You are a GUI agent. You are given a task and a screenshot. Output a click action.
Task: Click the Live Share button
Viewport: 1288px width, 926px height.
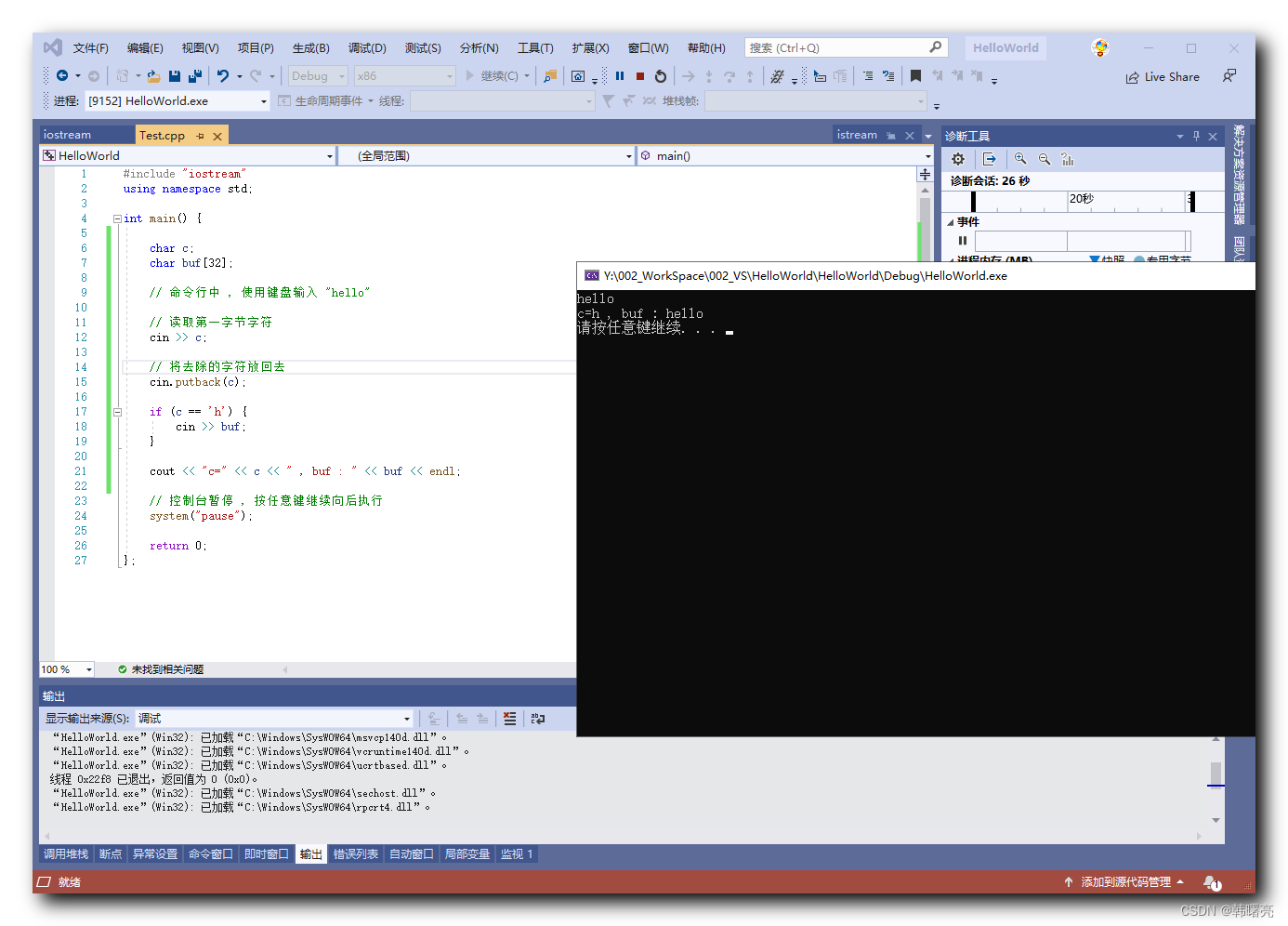tap(1163, 77)
